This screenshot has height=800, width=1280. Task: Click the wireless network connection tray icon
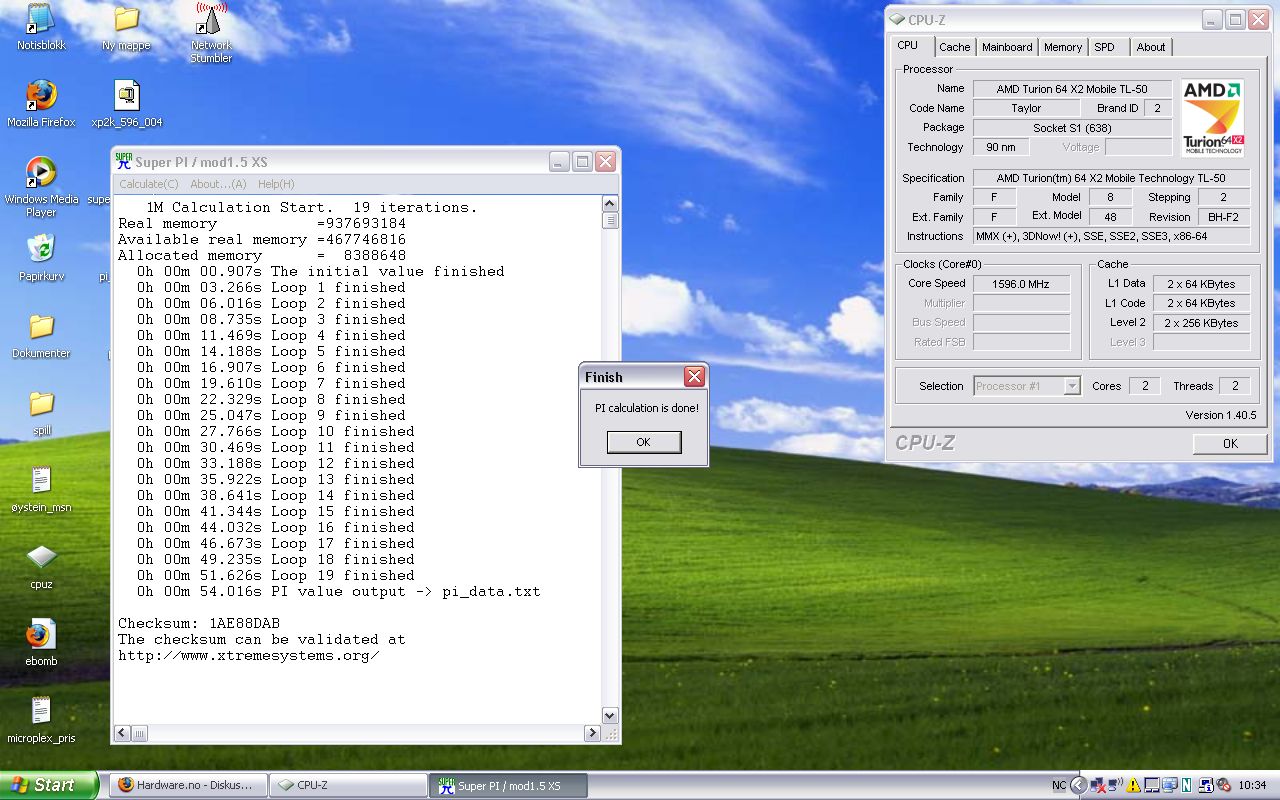1116,785
